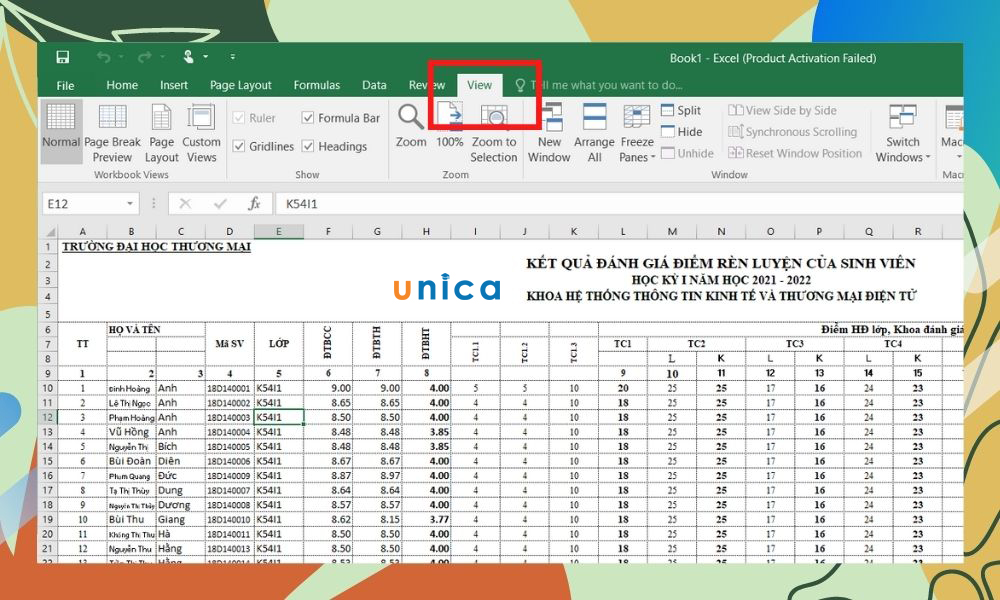Click the Redo arrow icon
The width and height of the screenshot is (1000, 600).
[145, 57]
